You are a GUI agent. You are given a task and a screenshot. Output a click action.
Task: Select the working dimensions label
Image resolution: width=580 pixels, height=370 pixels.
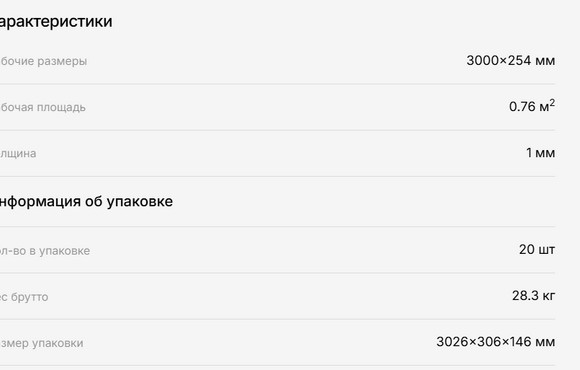pos(43,61)
